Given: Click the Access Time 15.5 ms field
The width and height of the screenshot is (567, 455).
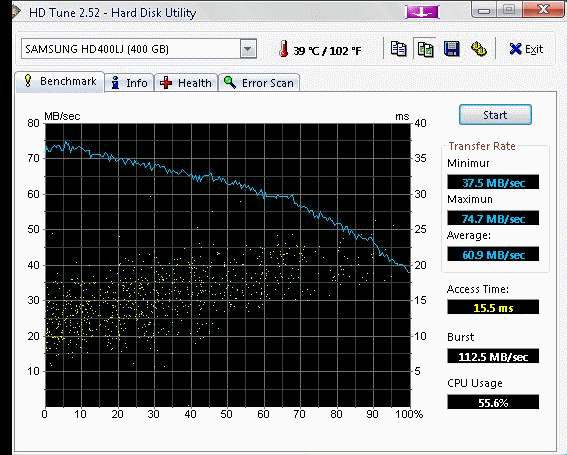Looking at the screenshot, I should coord(493,307).
